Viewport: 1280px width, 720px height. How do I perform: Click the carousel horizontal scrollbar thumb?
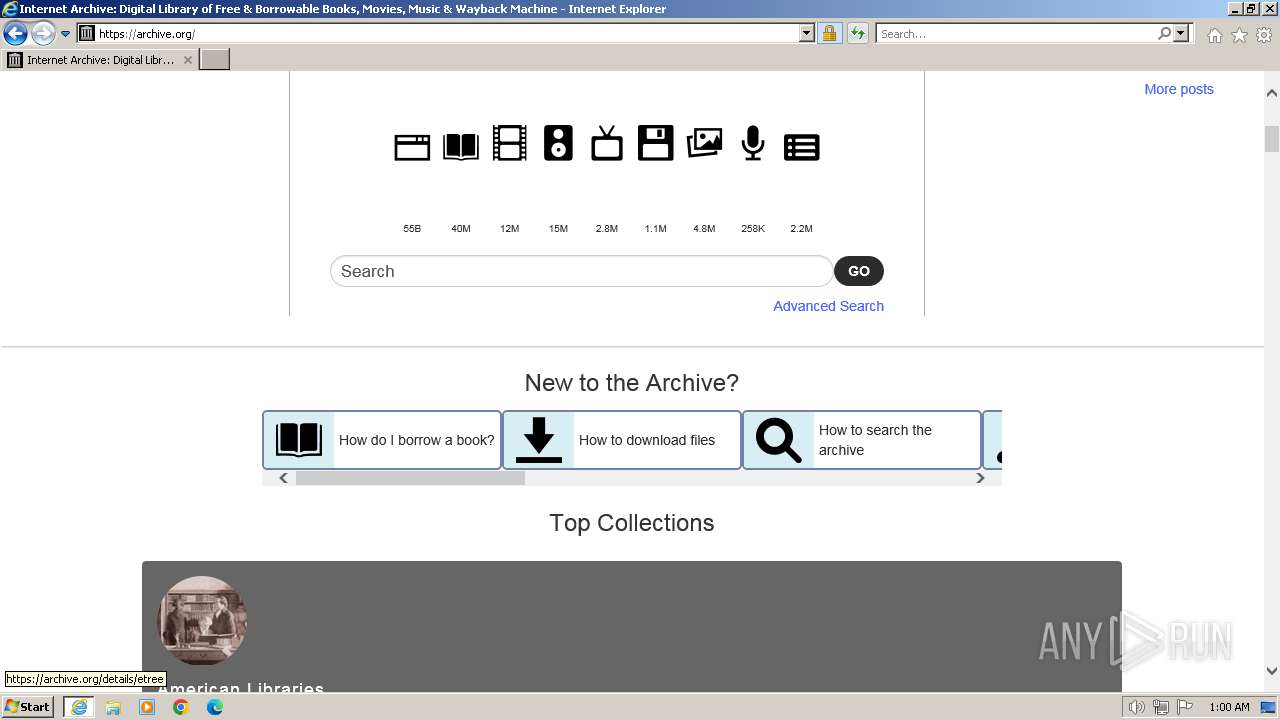click(x=410, y=478)
